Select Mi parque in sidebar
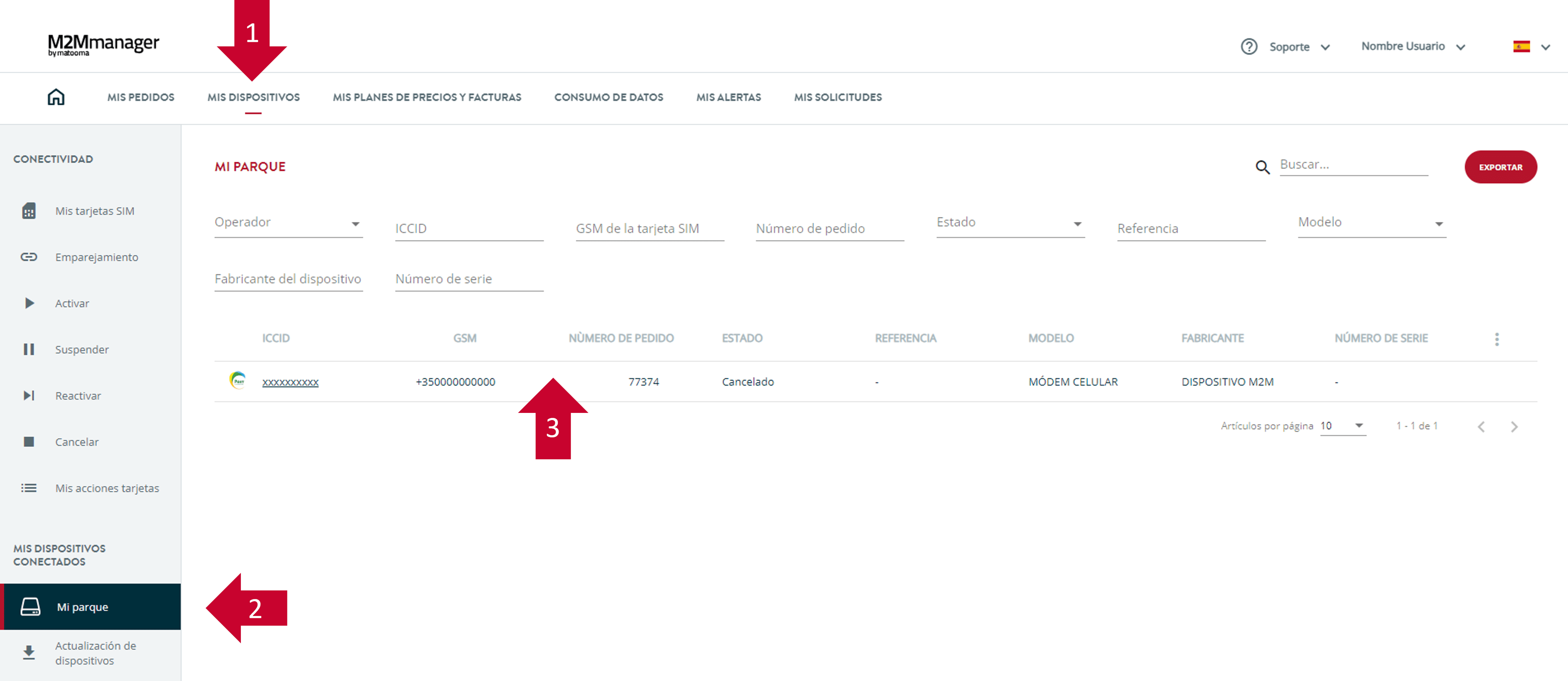Image resolution: width=1568 pixels, height=681 pixels. point(91,607)
